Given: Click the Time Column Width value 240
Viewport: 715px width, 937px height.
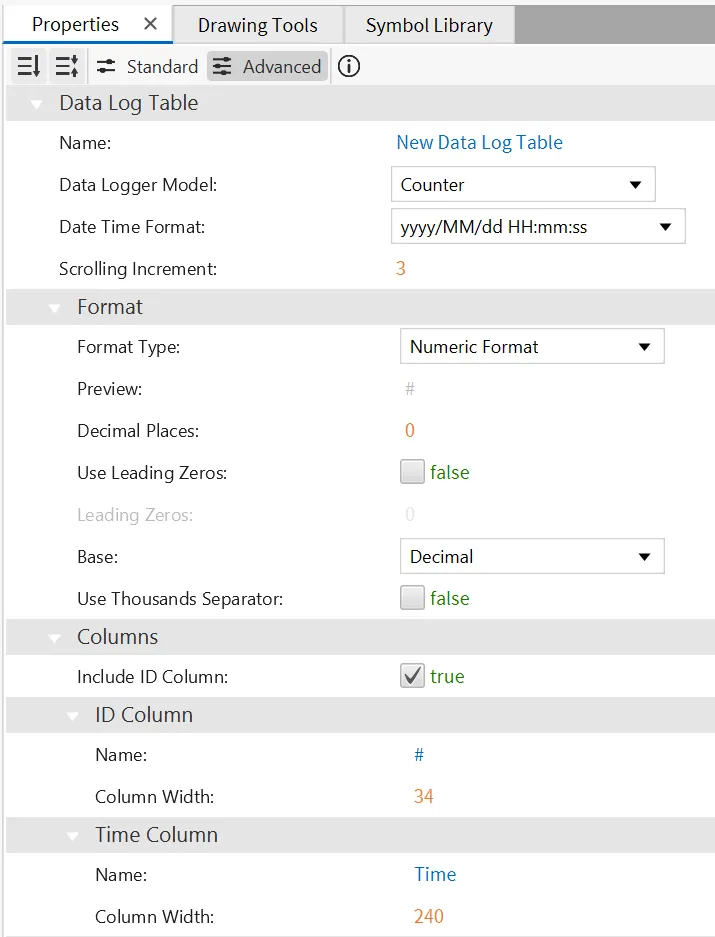Looking at the screenshot, I should [x=429, y=916].
